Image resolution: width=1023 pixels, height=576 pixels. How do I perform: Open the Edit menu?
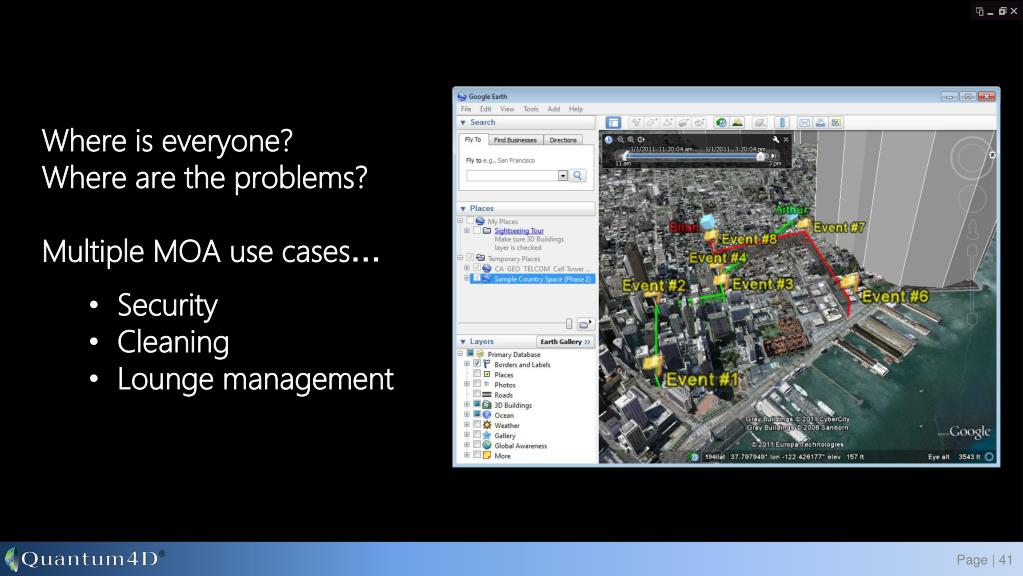tap(485, 109)
